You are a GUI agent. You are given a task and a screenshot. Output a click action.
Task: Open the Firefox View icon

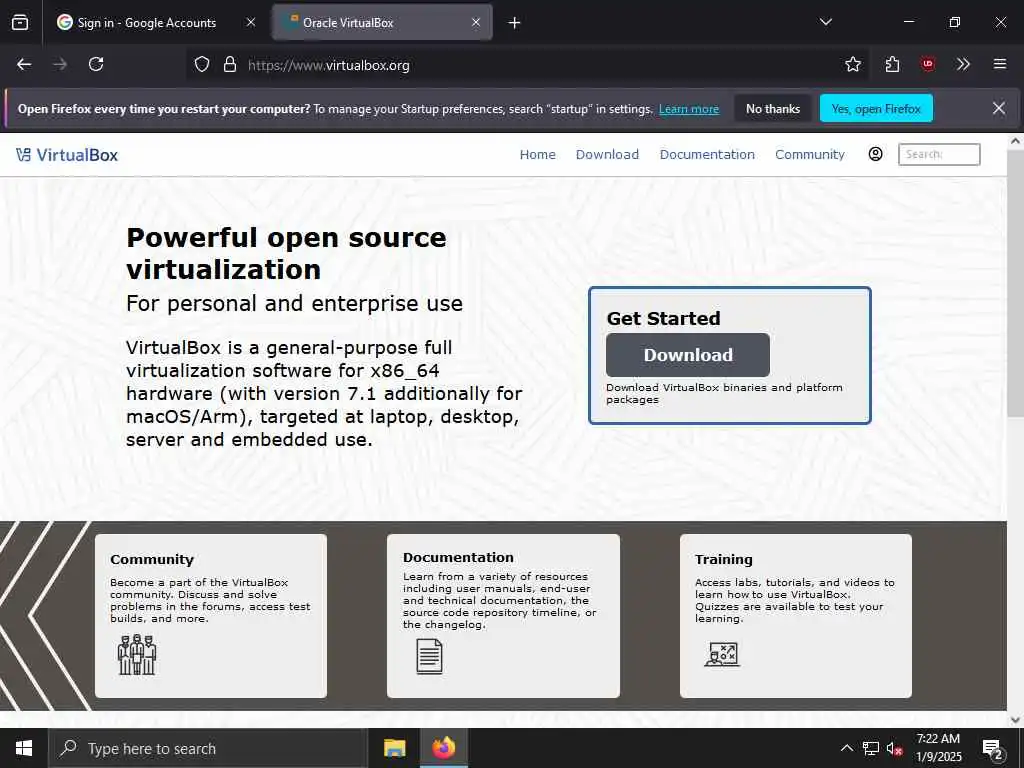coord(20,22)
